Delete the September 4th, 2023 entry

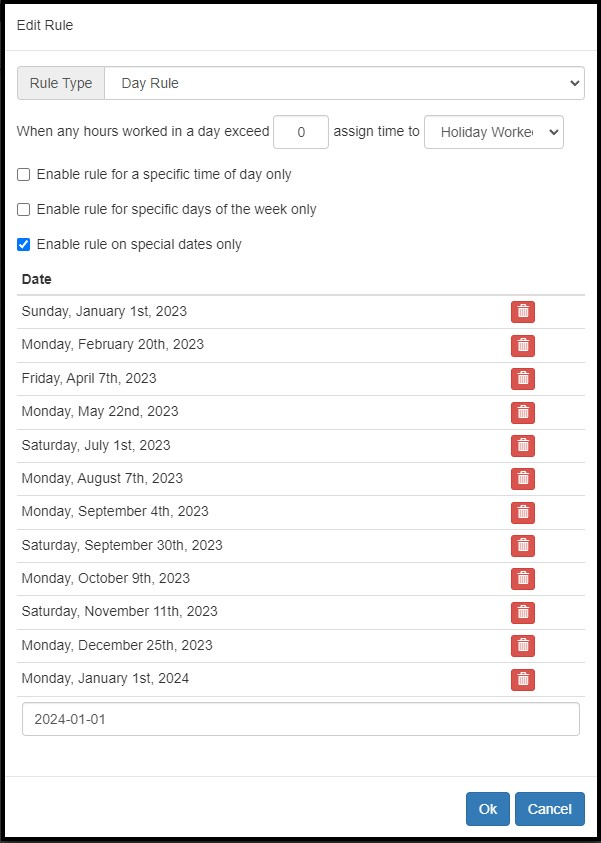(523, 512)
